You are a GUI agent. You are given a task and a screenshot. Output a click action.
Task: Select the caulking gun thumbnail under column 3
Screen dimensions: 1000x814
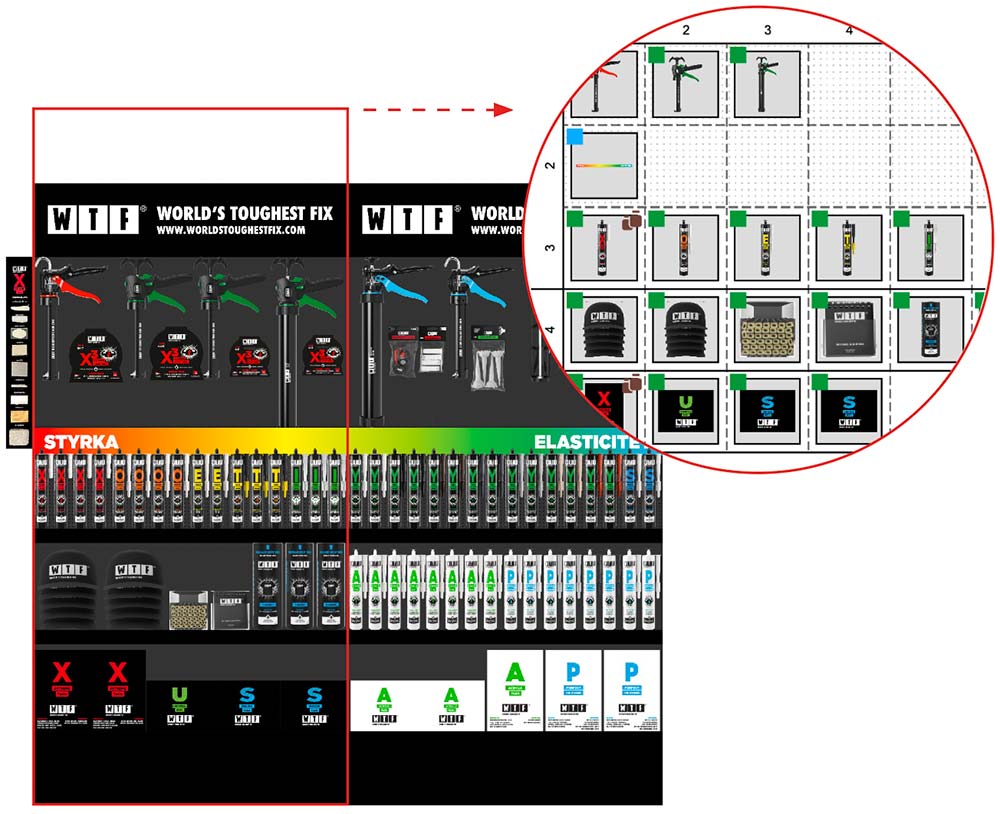point(767,84)
